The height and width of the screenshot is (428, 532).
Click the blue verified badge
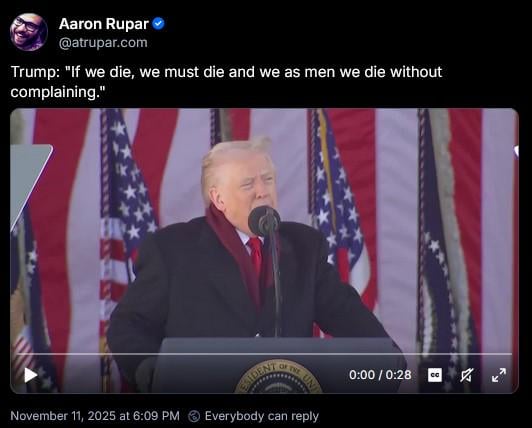158,24
